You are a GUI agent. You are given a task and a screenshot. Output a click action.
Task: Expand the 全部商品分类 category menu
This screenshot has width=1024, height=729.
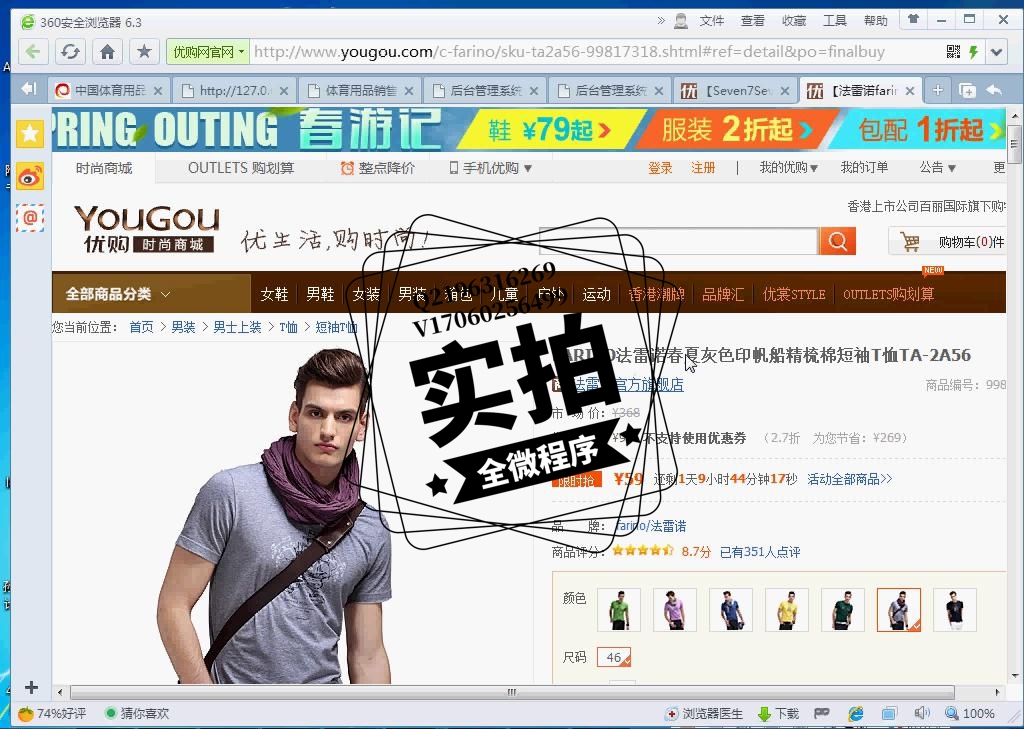152,293
